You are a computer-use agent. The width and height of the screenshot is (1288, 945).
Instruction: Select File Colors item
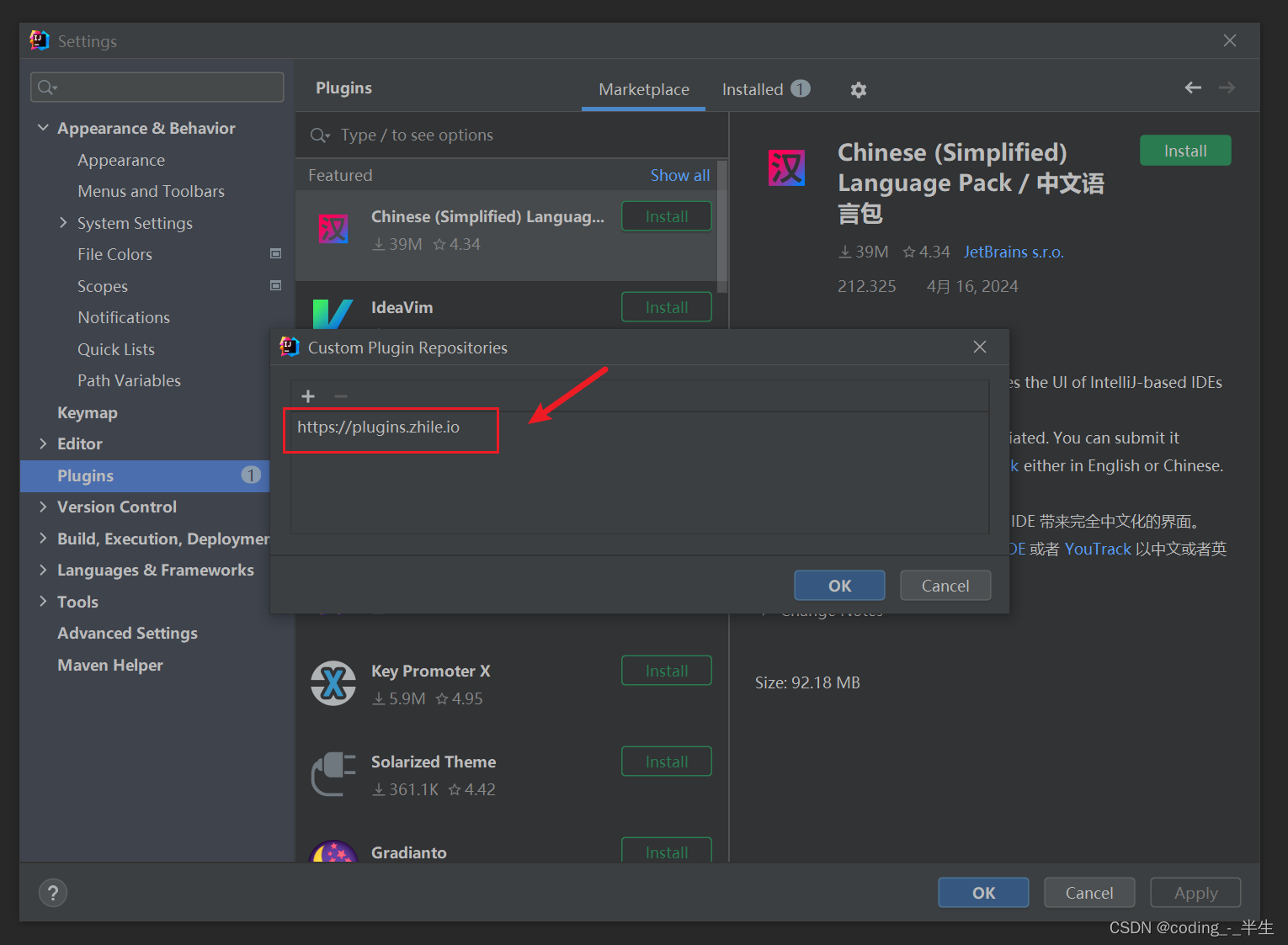pos(114,254)
